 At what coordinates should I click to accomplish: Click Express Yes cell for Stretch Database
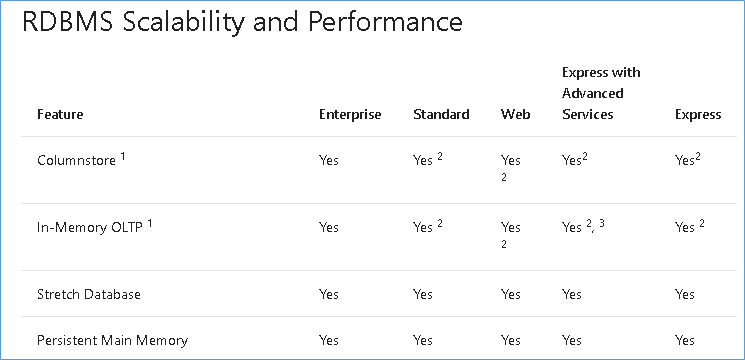point(685,294)
